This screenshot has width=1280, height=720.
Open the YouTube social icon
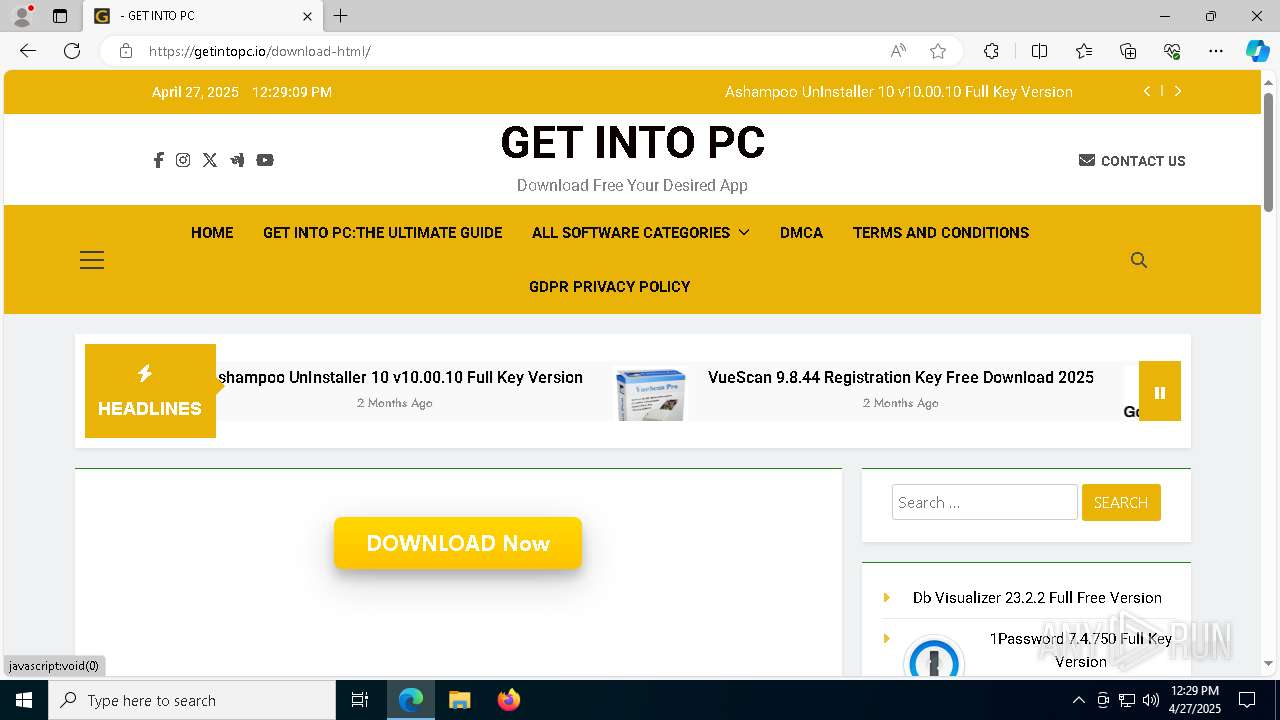(265, 160)
